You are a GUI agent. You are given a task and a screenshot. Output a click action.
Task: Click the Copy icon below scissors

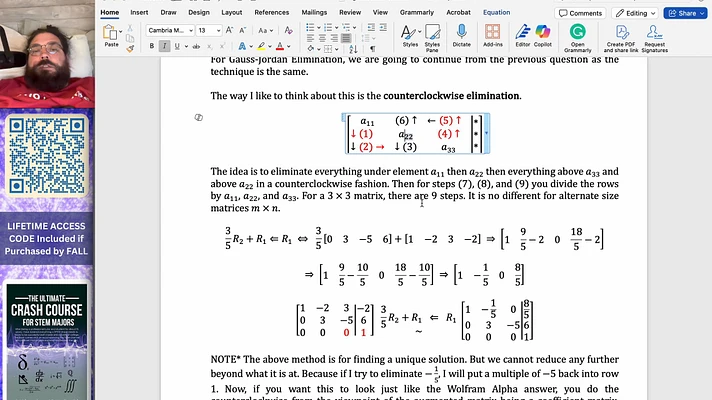(x=130, y=38)
